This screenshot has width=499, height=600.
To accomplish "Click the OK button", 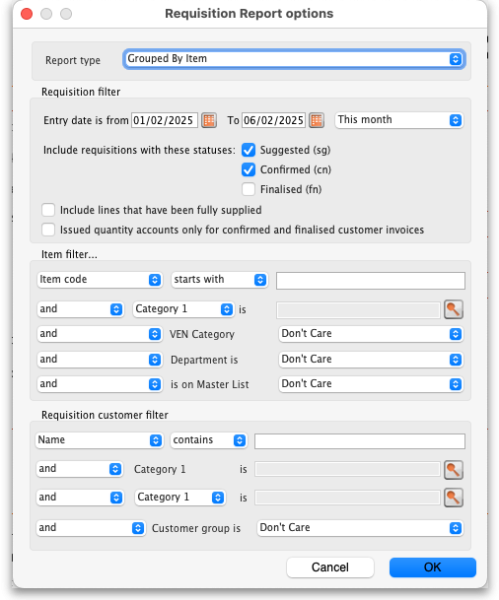I will coord(432,567).
